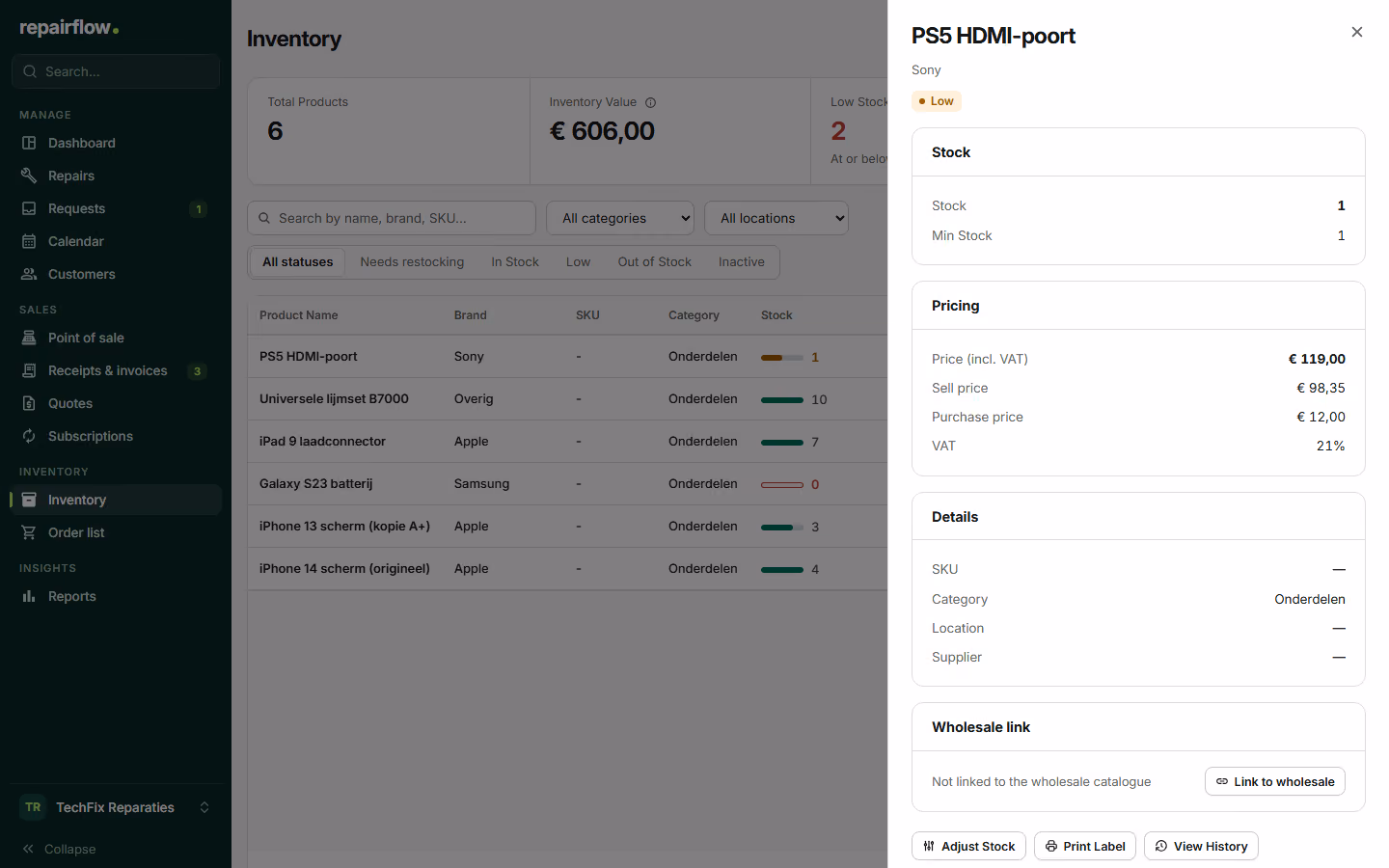
Task: Sort by the Category column header
Action: coord(694,315)
